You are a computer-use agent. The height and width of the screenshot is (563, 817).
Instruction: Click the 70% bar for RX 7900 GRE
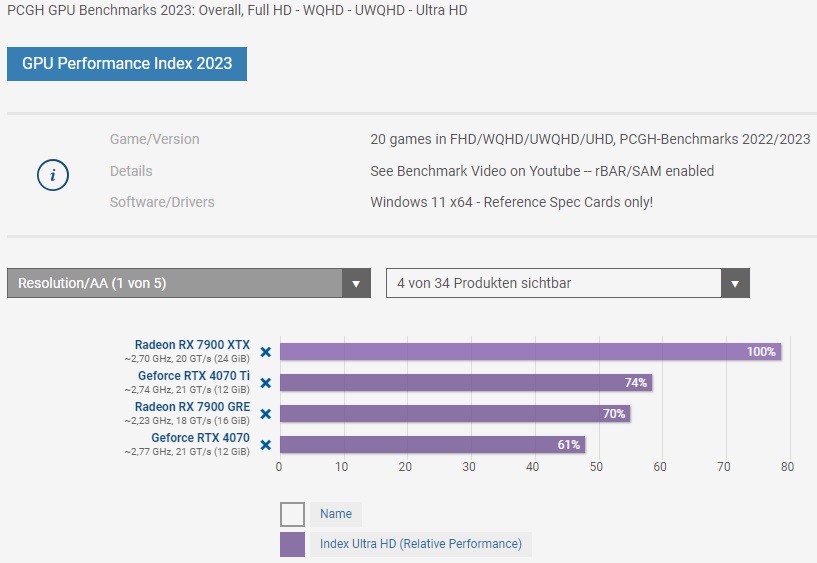[x=455, y=414]
